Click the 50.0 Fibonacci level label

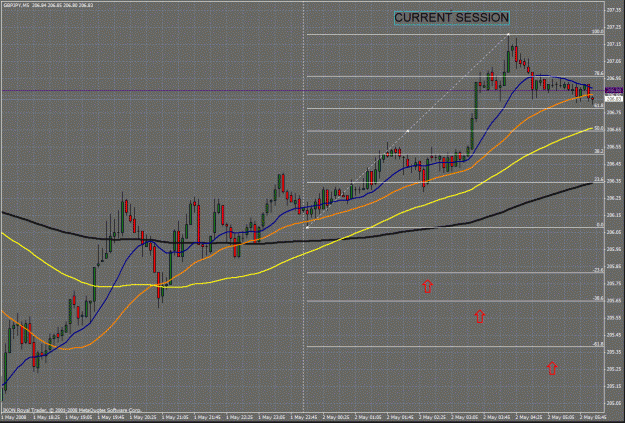click(599, 128)
